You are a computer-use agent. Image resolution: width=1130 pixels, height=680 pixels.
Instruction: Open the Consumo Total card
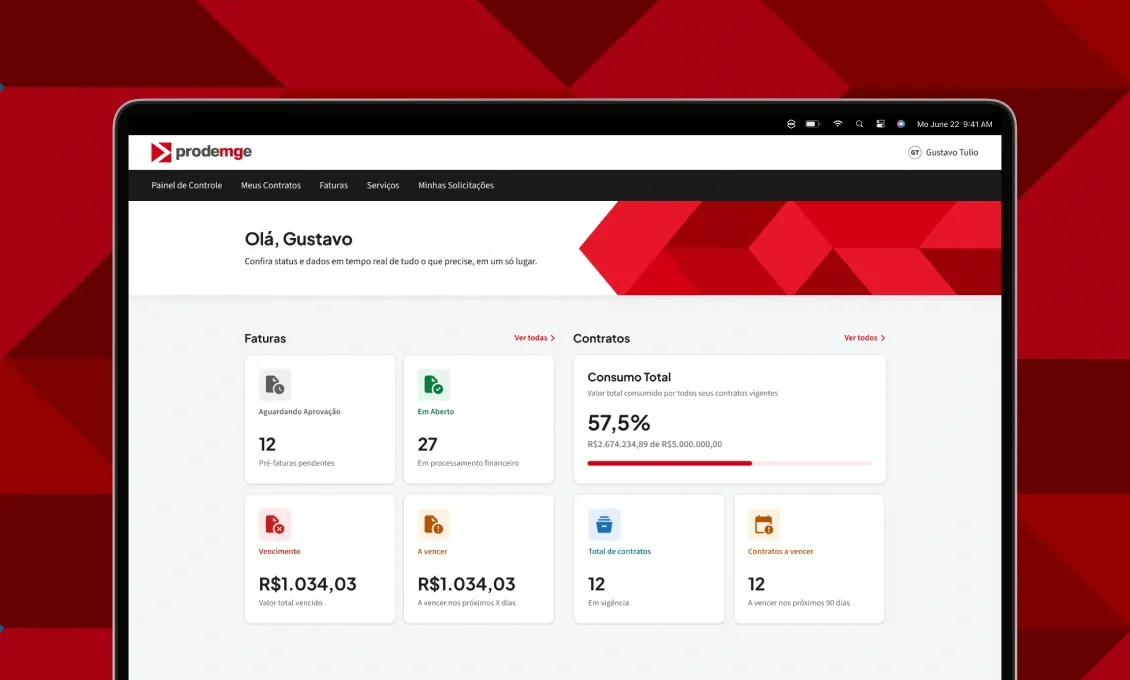pos(729,419)
